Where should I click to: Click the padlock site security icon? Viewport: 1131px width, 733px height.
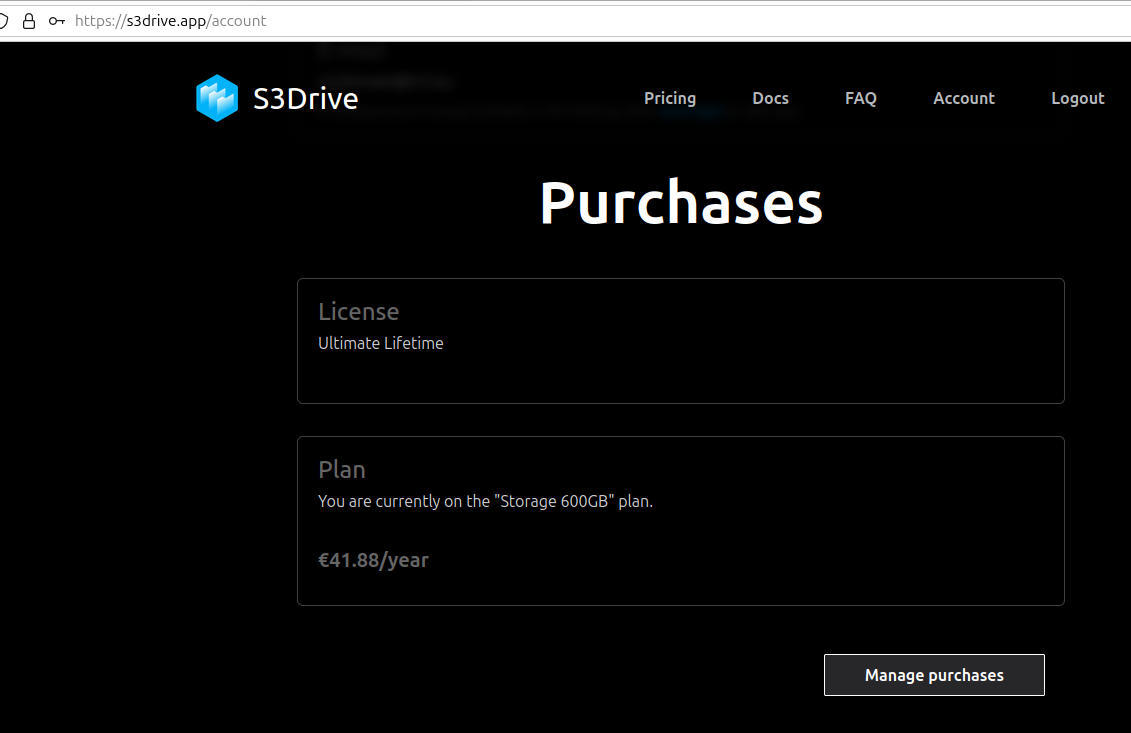tap(29, 21)
